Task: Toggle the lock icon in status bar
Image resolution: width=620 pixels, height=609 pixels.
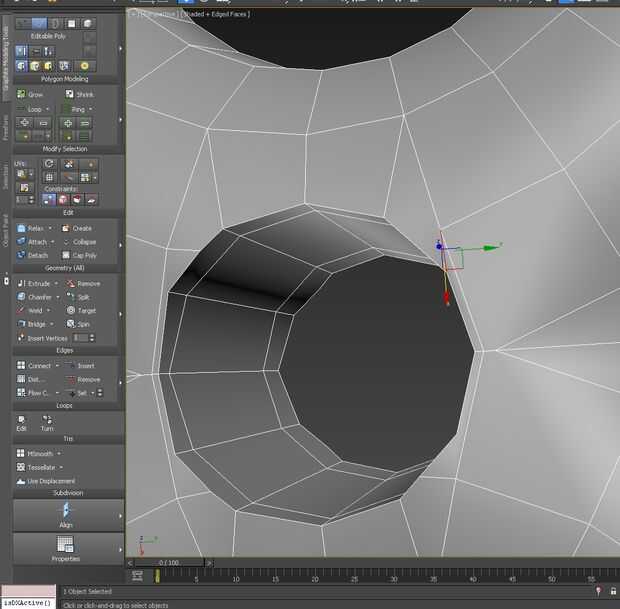Action: tap(613, 591)
